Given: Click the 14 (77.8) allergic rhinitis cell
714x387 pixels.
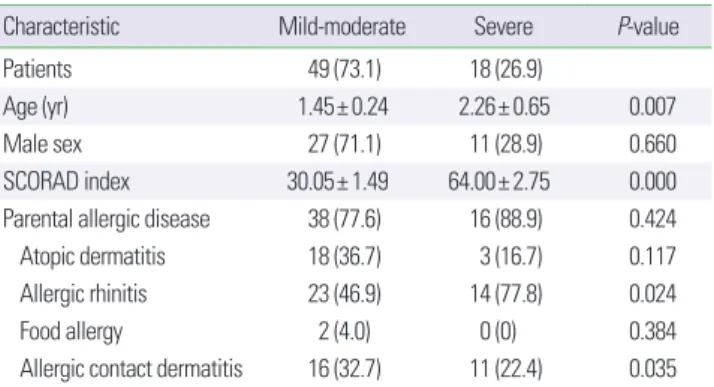Looking at the screenshot, I should [x=506, y=294].
